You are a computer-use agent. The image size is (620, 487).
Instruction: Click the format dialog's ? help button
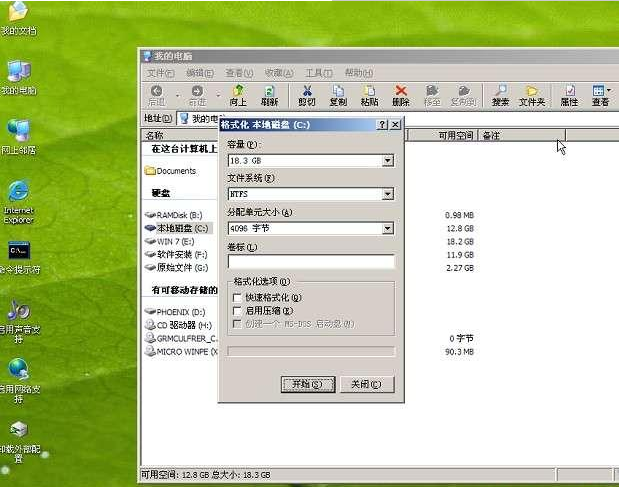(382, 125)
